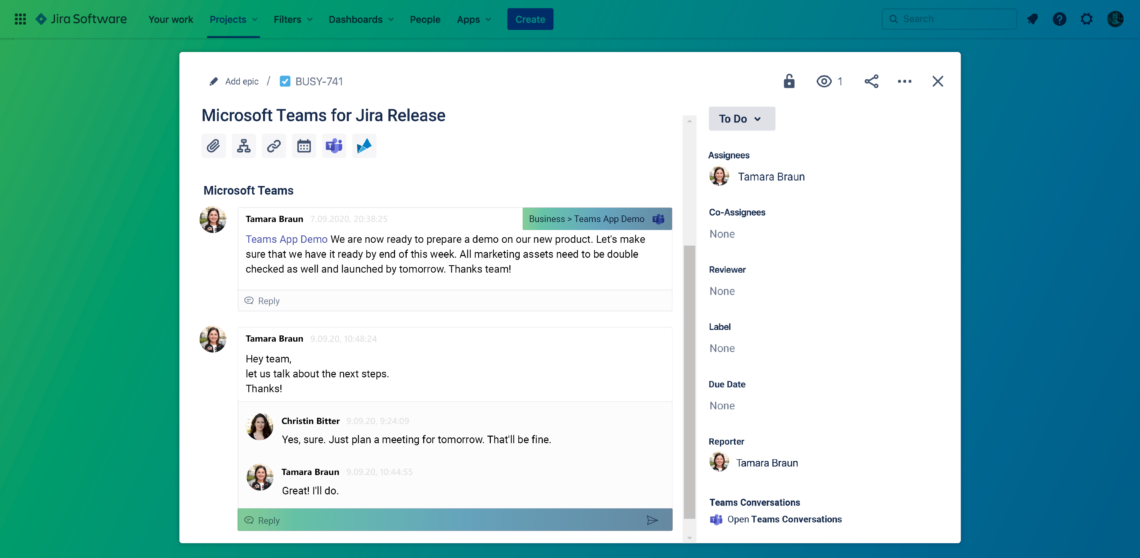Screen dimensions: 1140x558
Task: Click Reply in the gradient bar at the bottom
Action: point(262,520)
